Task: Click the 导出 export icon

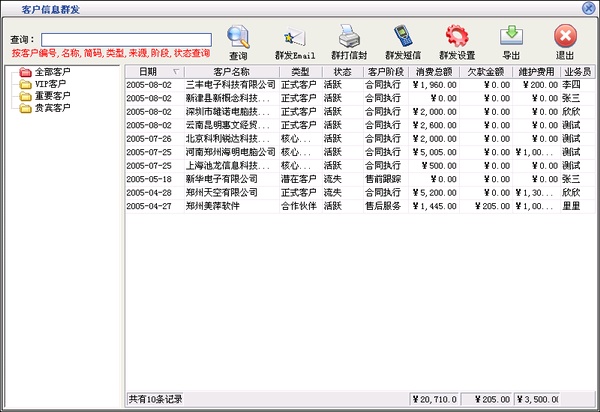Action: (511, 38)
